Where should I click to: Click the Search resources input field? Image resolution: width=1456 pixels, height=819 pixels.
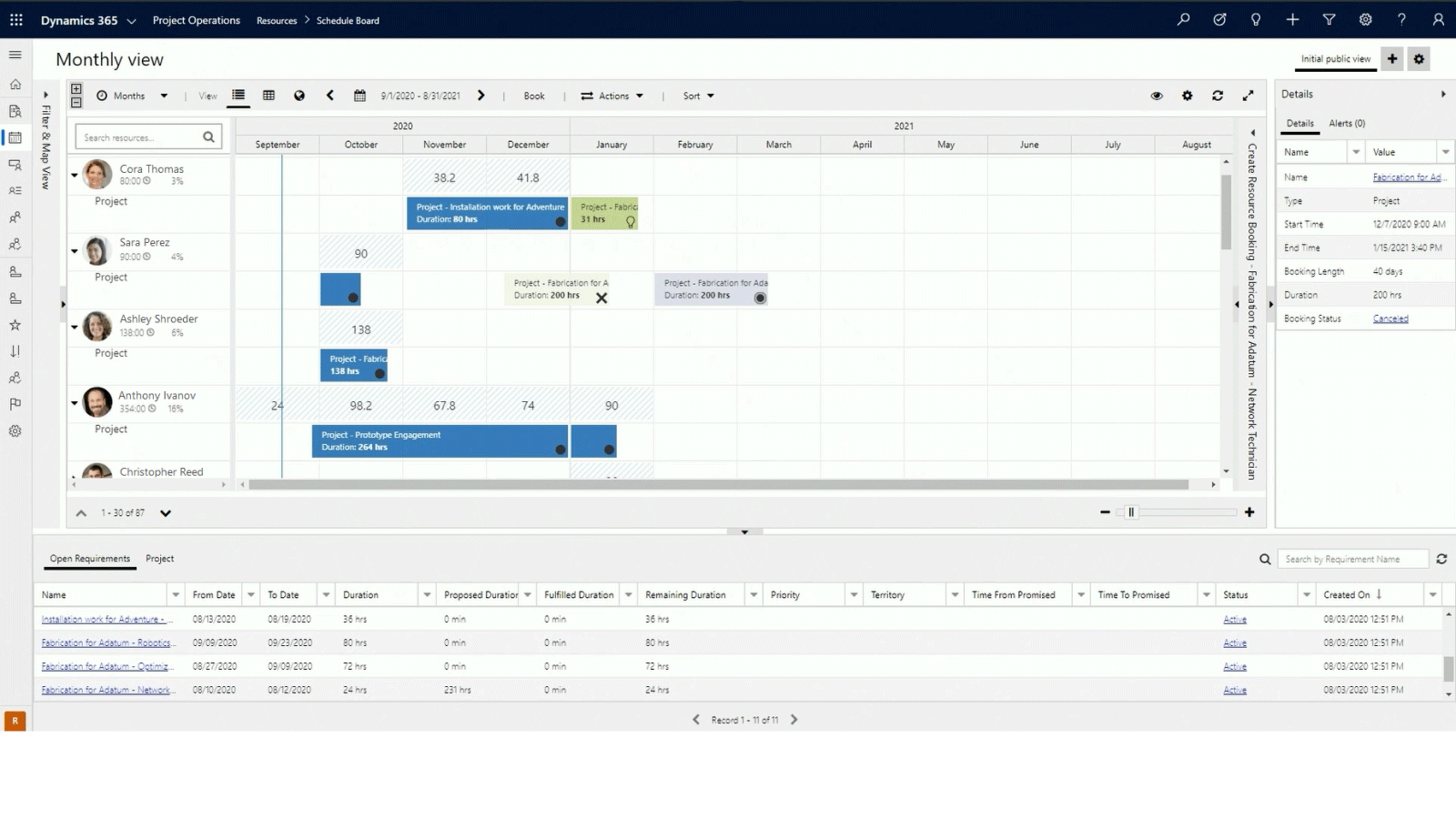pyautogui.click(x=141, y=136)
